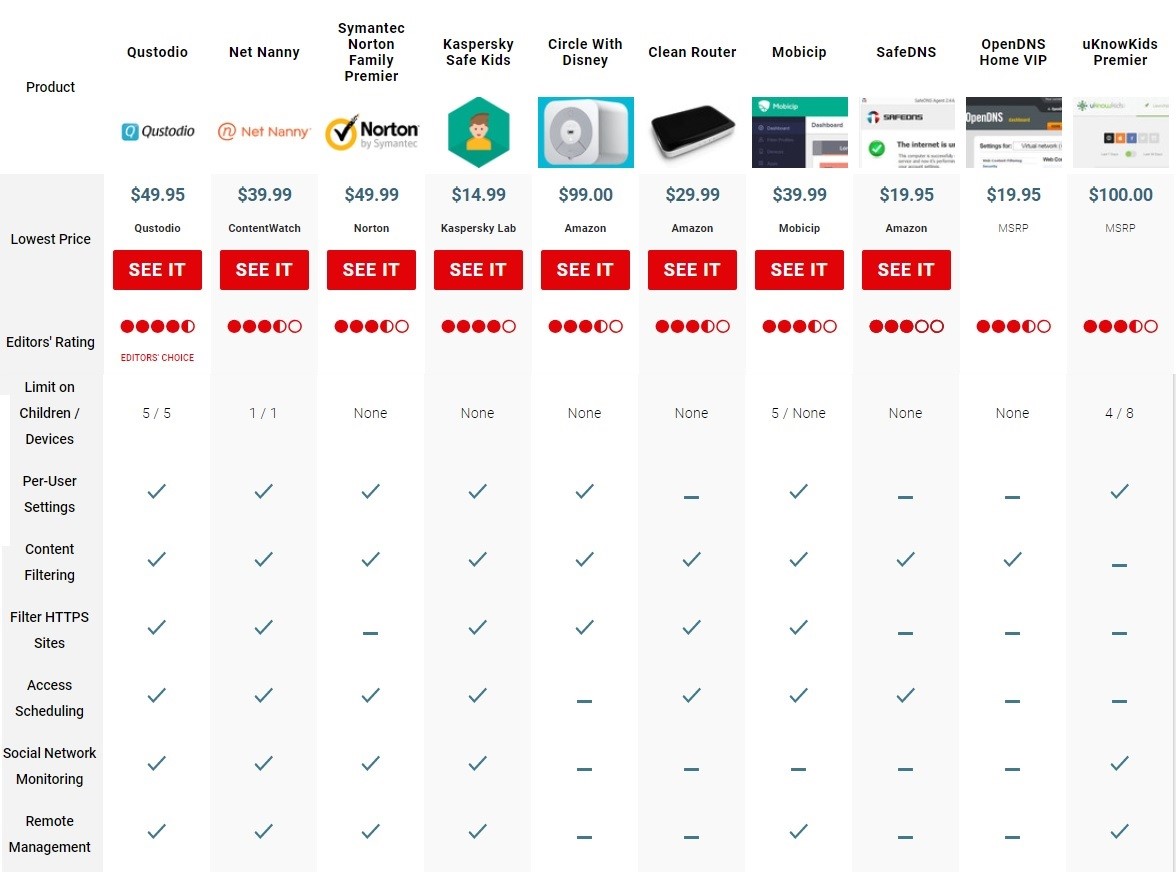Click the Mobicip column title
The width and height of the screenshot is (1176, 872).
point(800,52)
